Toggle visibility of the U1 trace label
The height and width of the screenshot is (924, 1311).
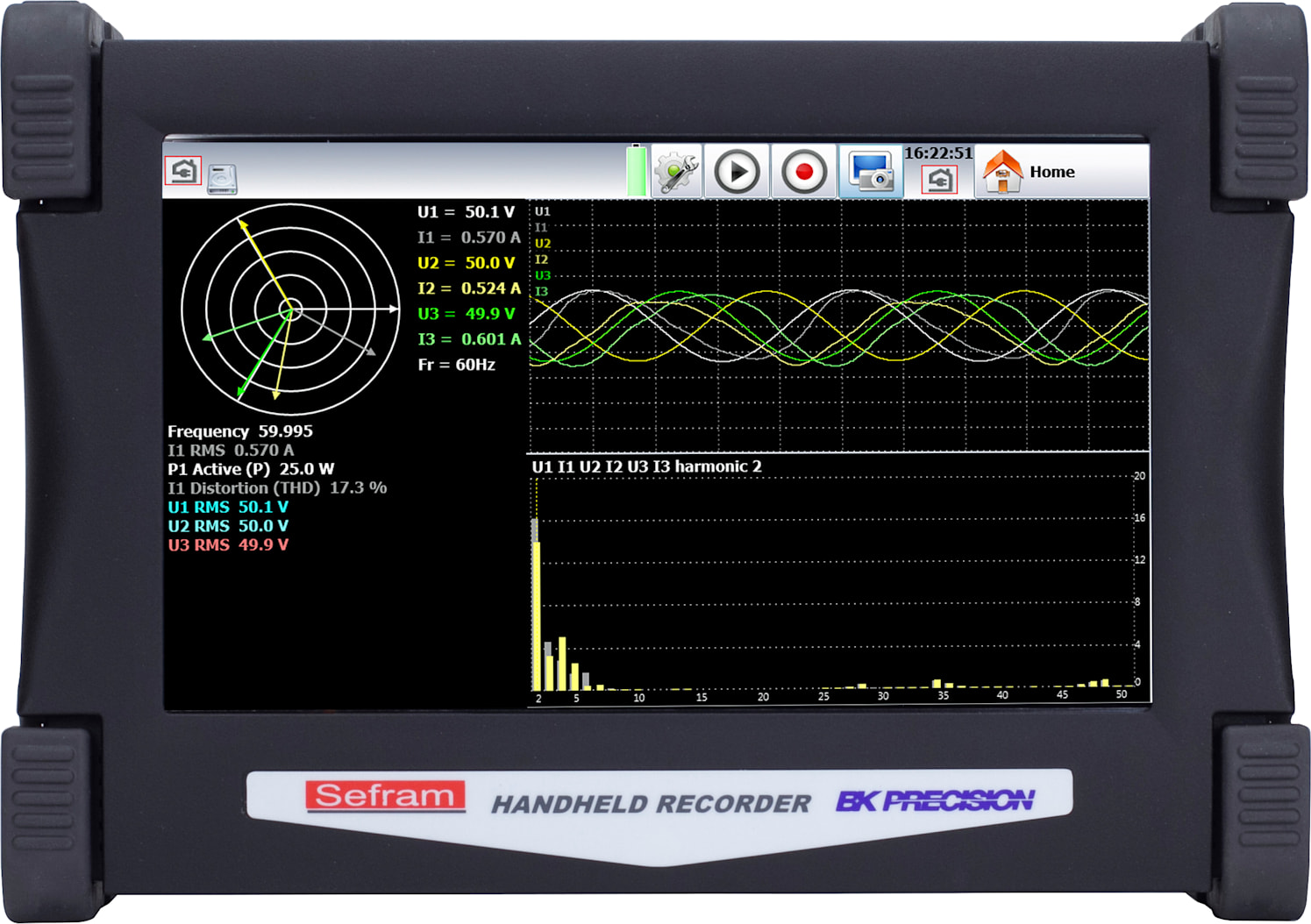coord(541,211)
